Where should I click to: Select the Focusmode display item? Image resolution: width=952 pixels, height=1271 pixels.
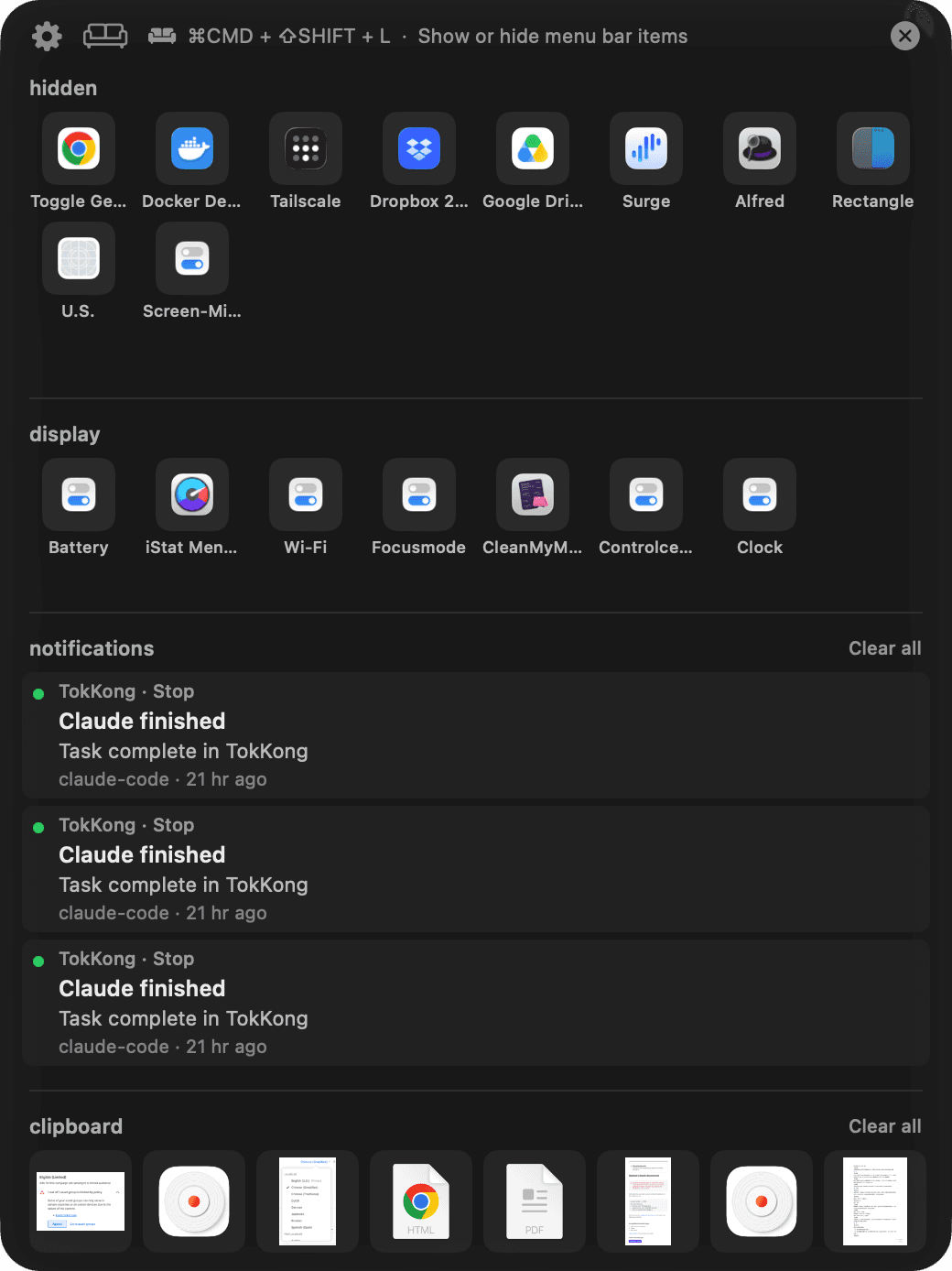[x=419, y=494]
